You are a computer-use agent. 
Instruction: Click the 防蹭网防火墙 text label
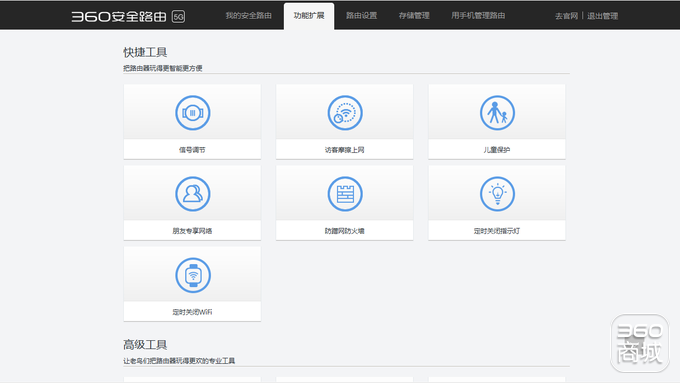pyautogui.click(x=344, y=231)
